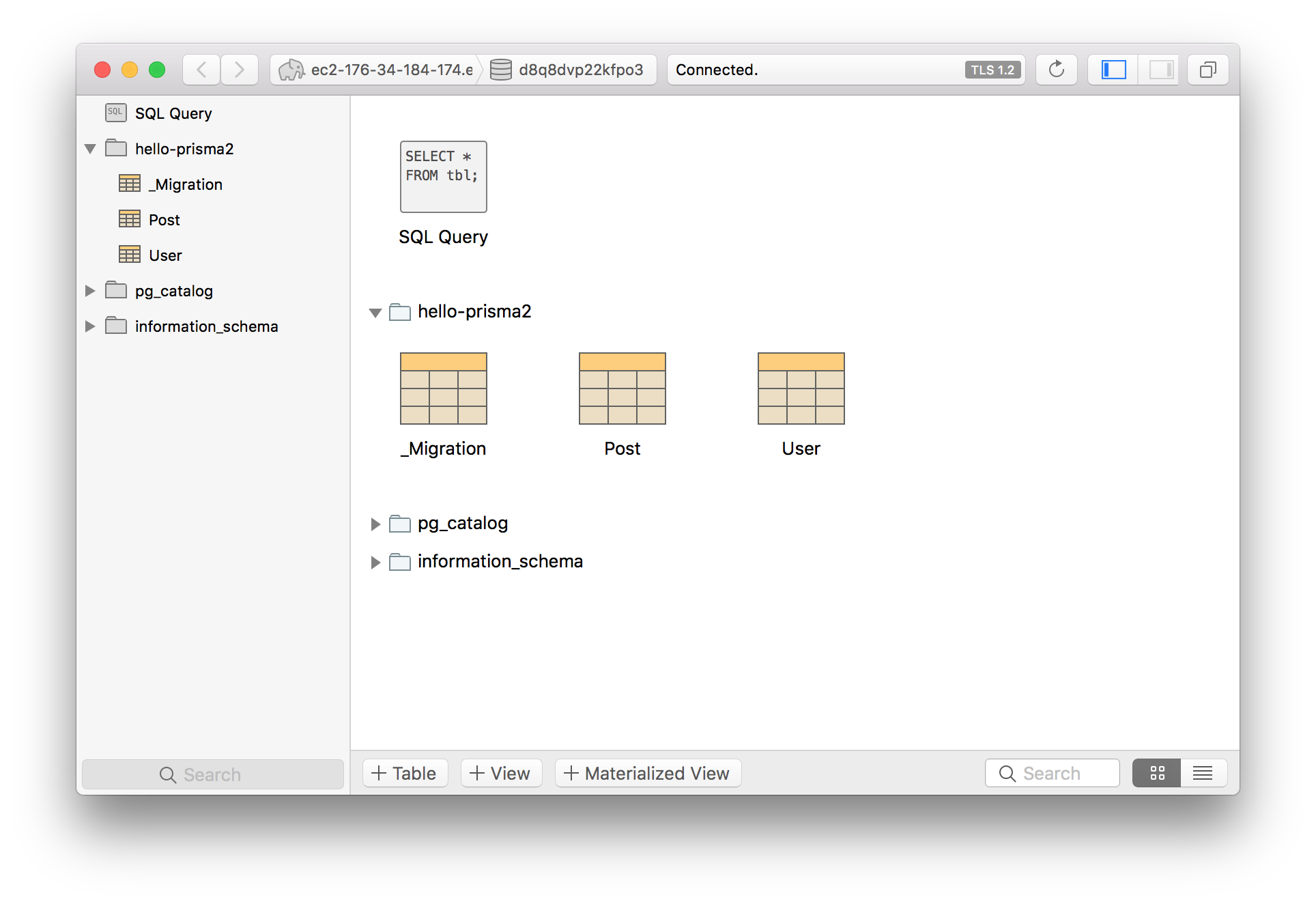Image resolution: width=1316 pixels, height=904 pixels.
Task: Click the refresh connection icon
Action: (x=1056, y=70)
